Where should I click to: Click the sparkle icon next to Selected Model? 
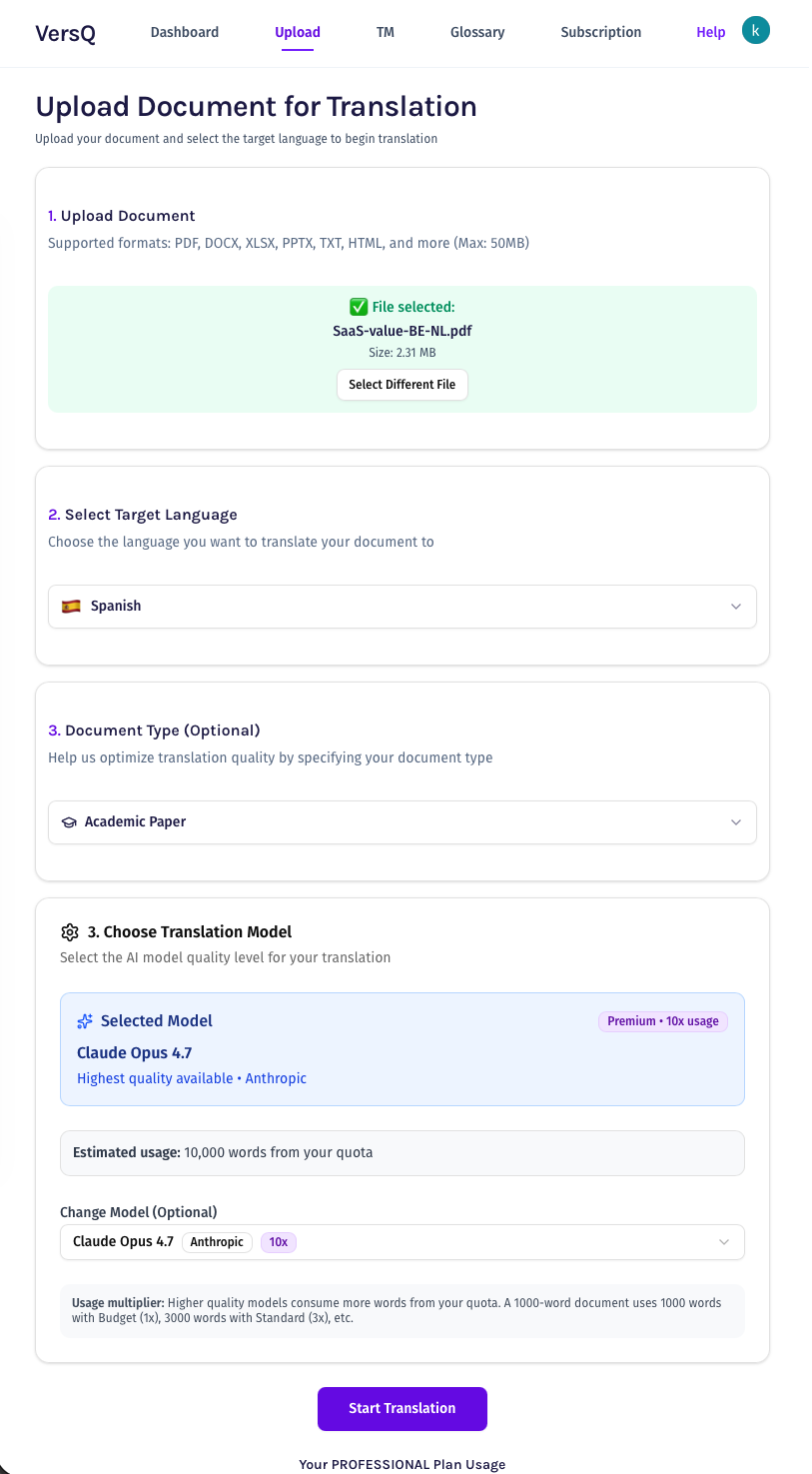83,1020
